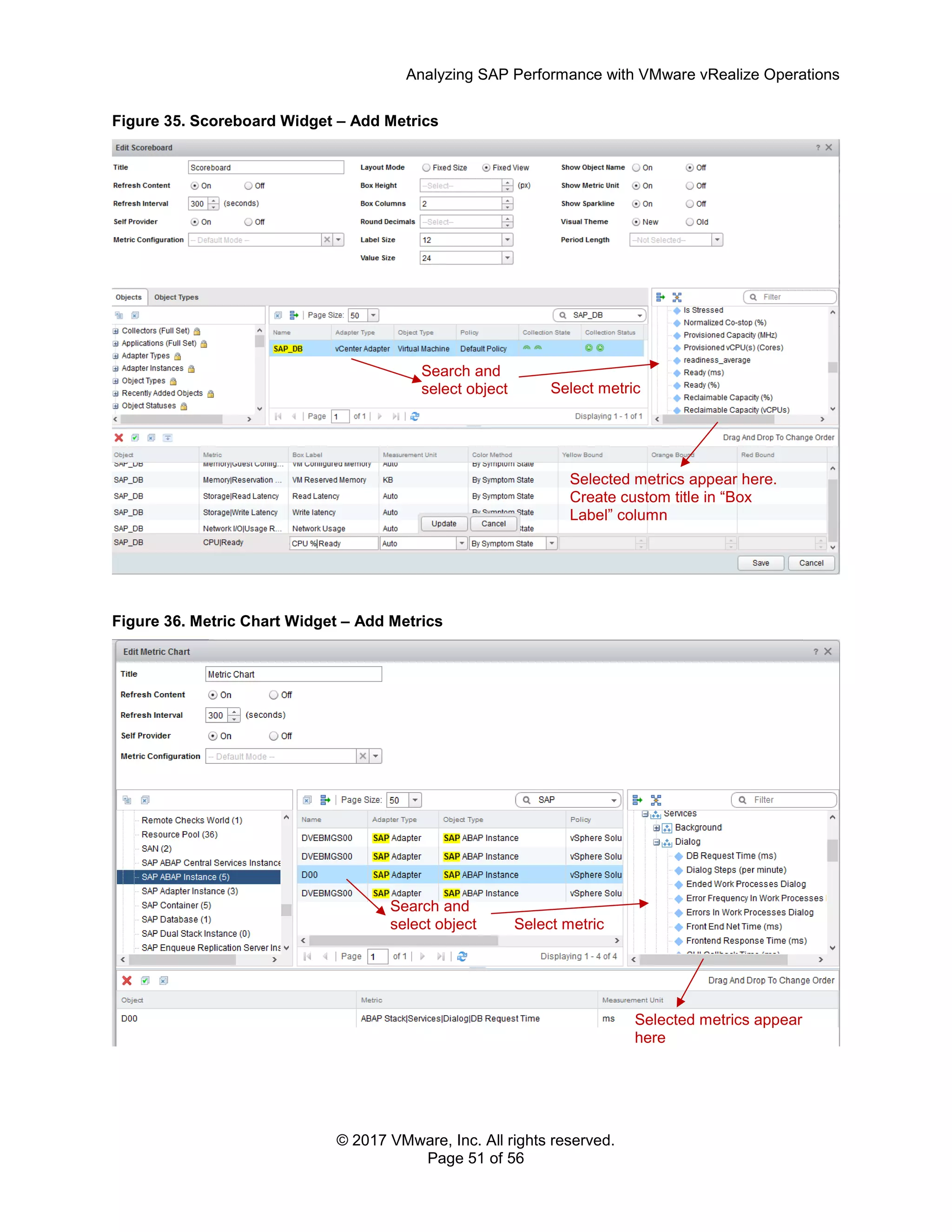The image size is (952, 1232).
Task: Click select-all icon in Scoreboard metrics toolbar
Action: 135,438
